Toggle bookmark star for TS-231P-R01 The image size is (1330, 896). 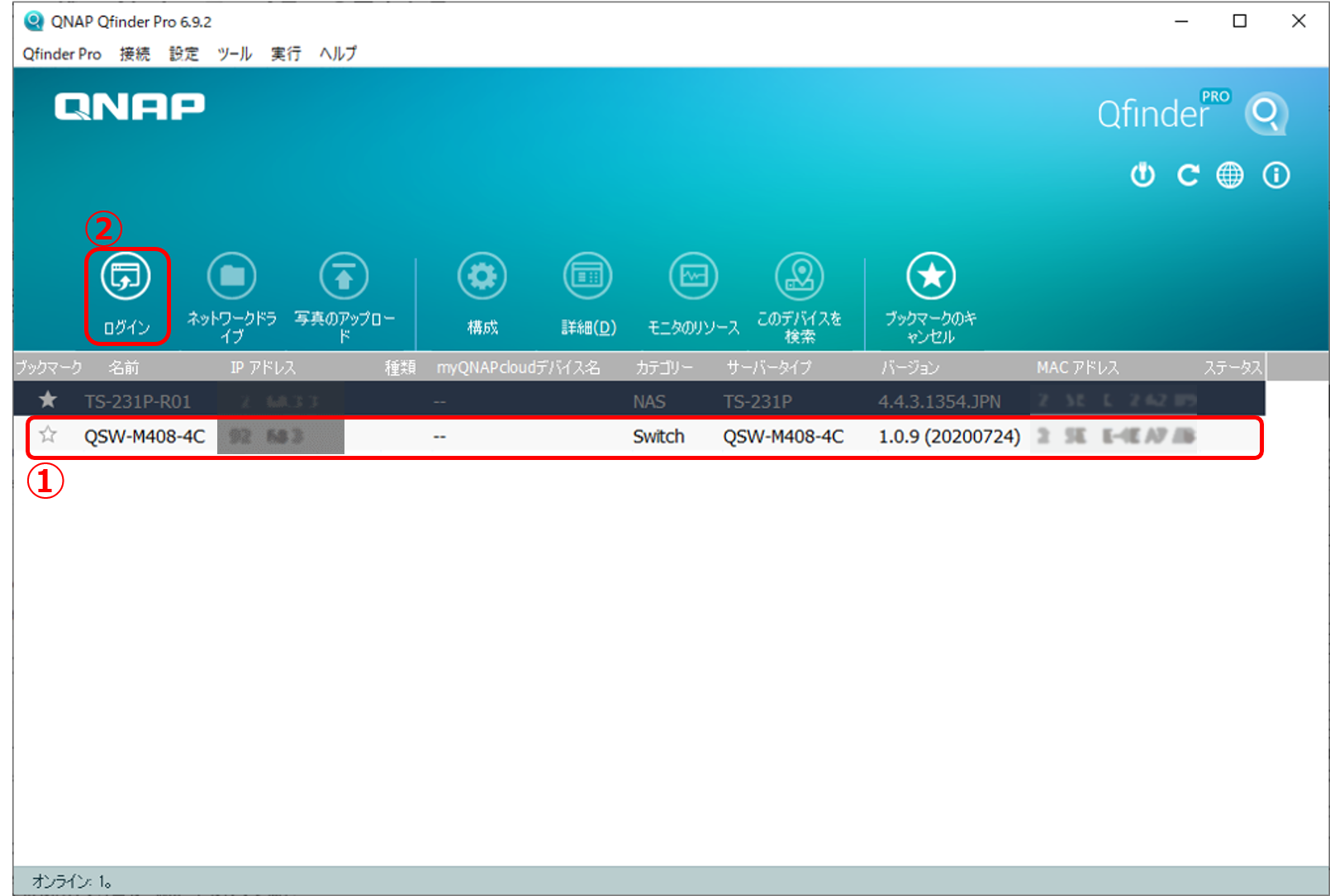(48, 401)
